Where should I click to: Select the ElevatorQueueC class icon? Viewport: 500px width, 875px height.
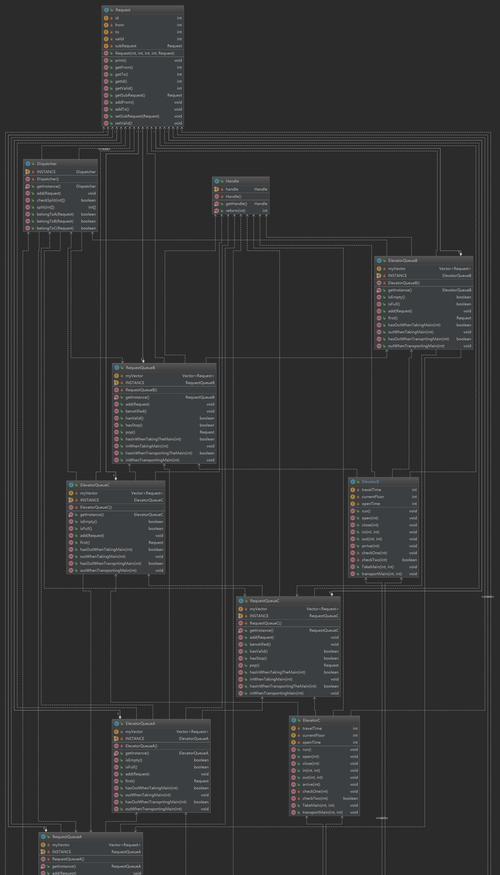point(70,485)
